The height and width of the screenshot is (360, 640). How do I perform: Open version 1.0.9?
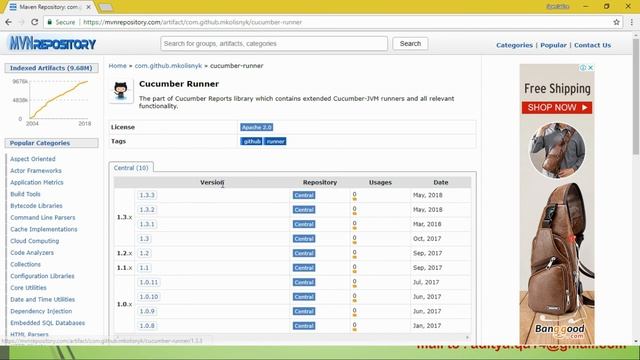[147, 311]
